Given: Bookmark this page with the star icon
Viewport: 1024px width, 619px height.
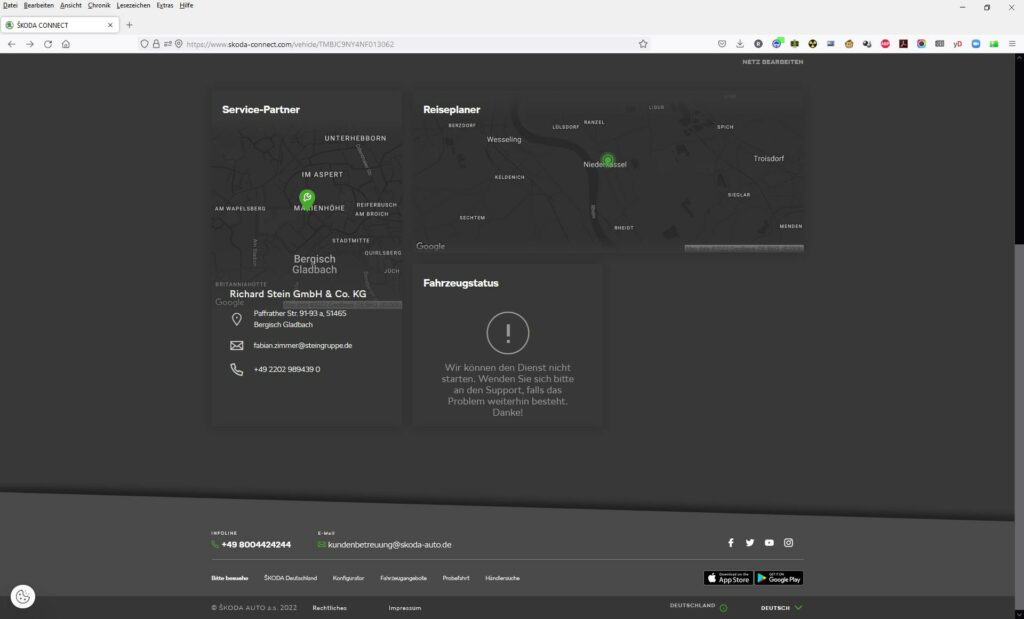Looking at the screenshot, I should (x=643, y=44).
